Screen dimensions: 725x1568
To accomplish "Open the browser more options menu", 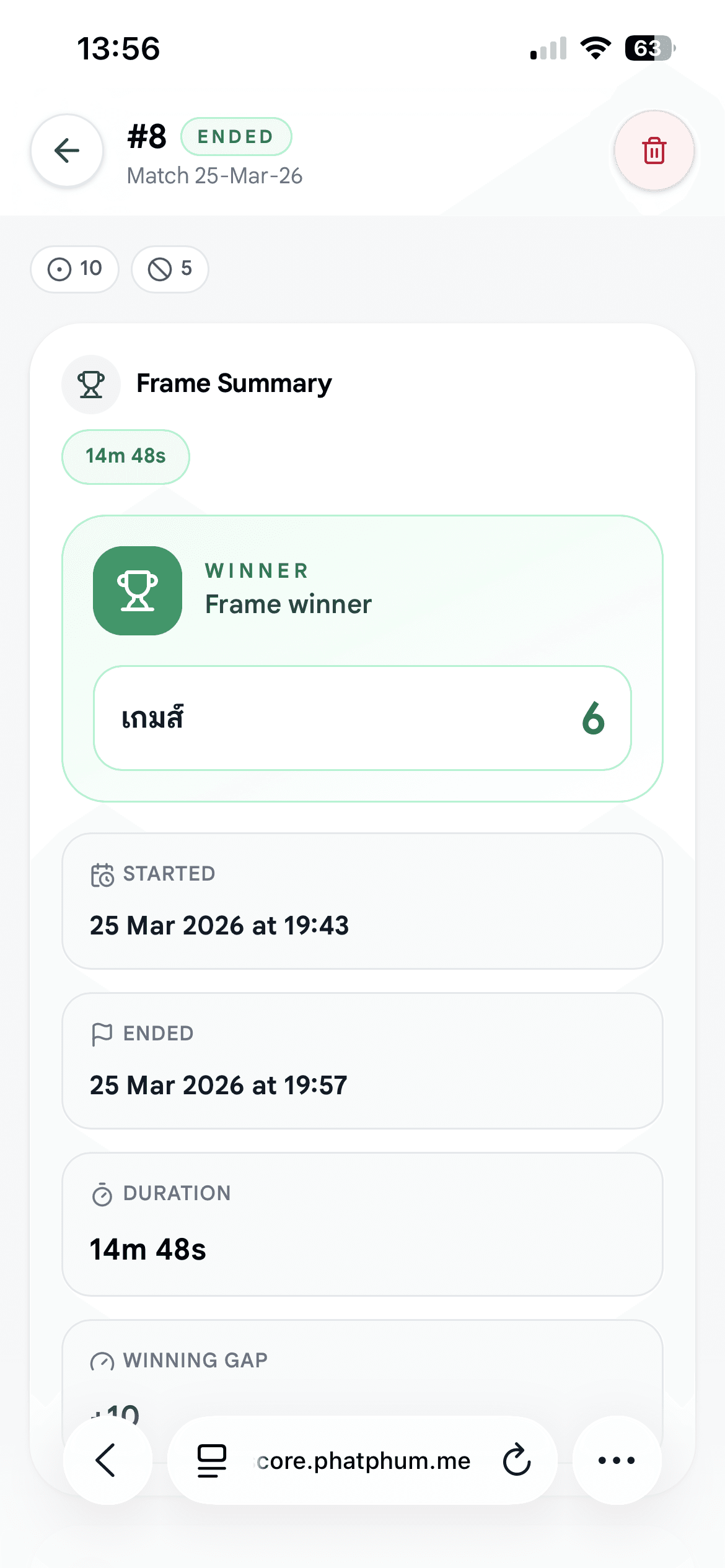I will point(617,1460).
